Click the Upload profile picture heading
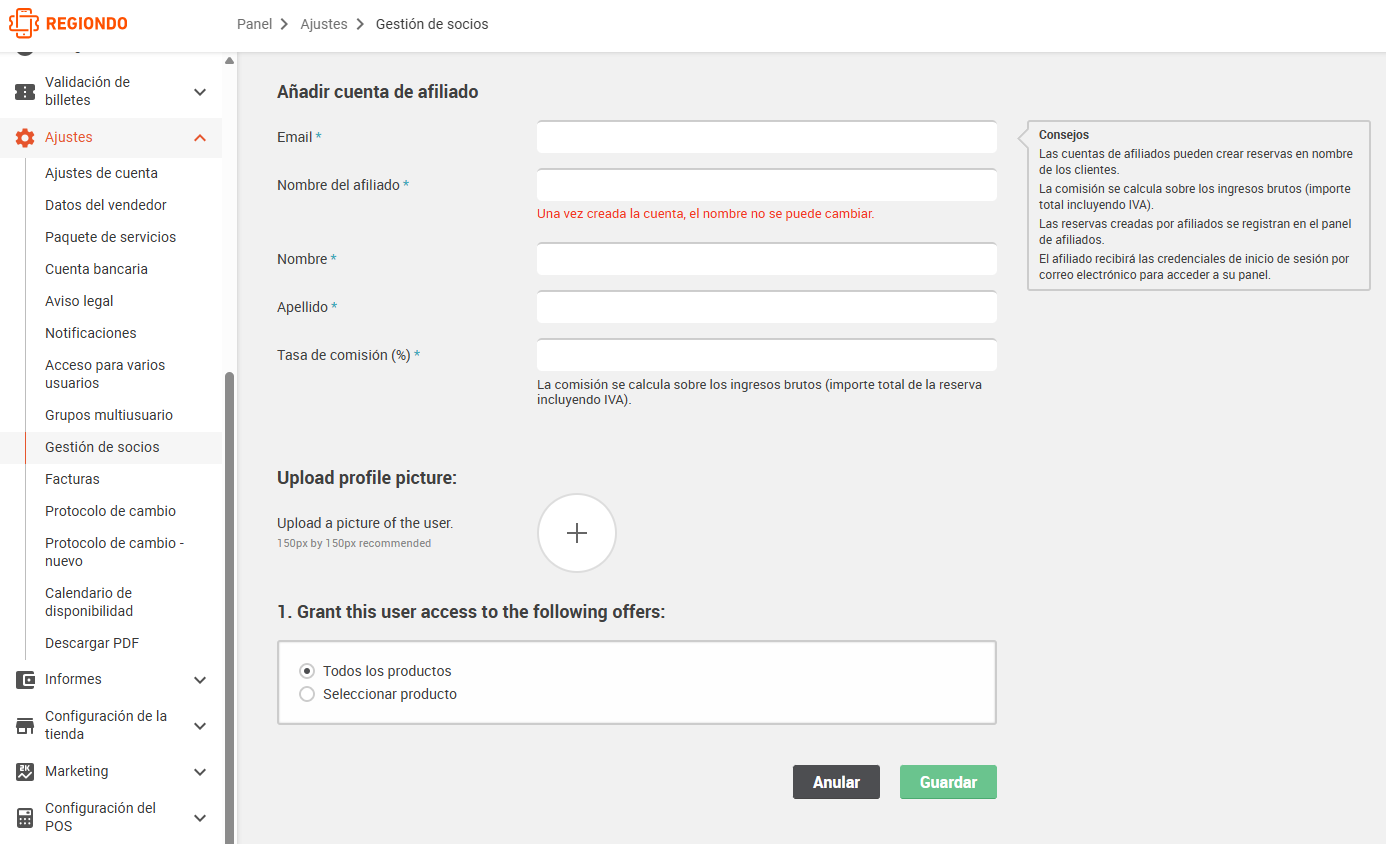The width and height of the screenshot is (1386, 844). click(367, 478)
